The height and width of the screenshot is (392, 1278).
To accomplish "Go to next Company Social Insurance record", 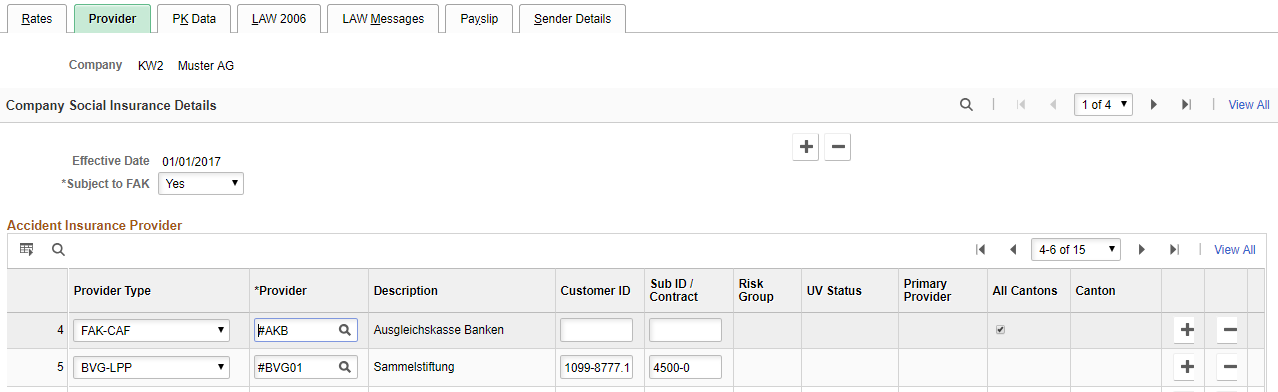I will (x=1153, y=104).
